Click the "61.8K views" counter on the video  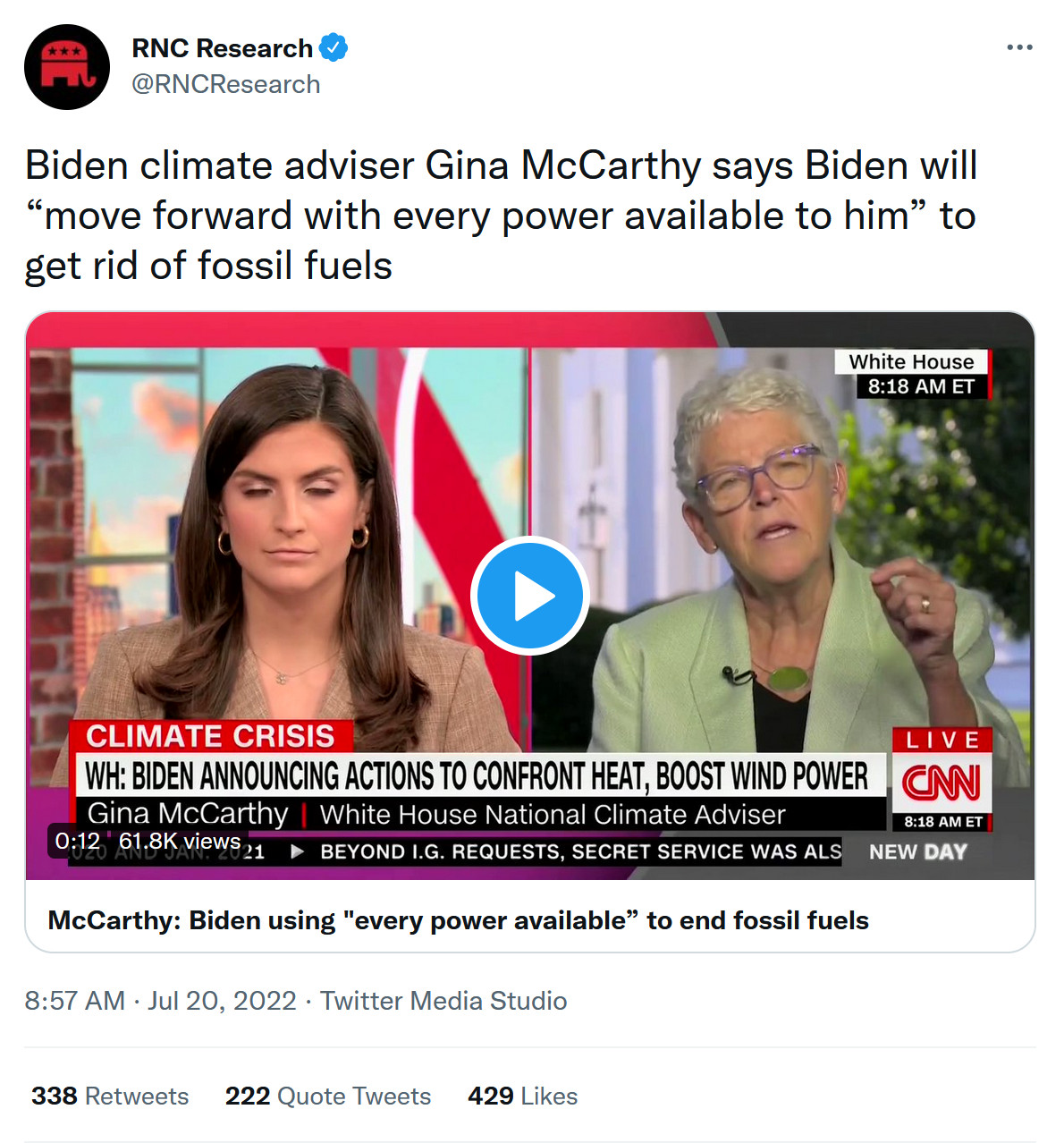pos(180,841)
